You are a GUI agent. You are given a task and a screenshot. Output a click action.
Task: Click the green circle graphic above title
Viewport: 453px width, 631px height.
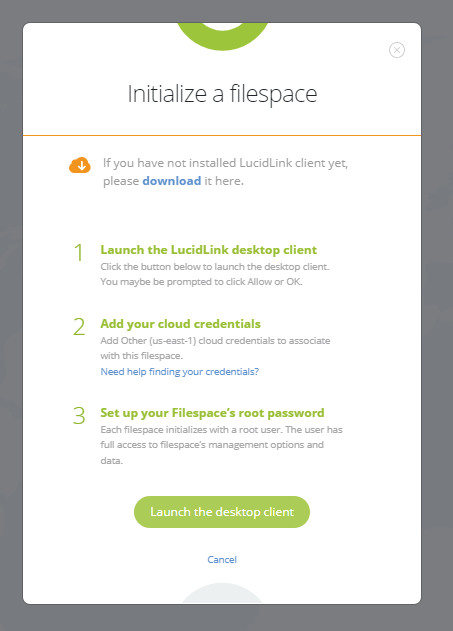pyautogui.click(x=222, y=37)
